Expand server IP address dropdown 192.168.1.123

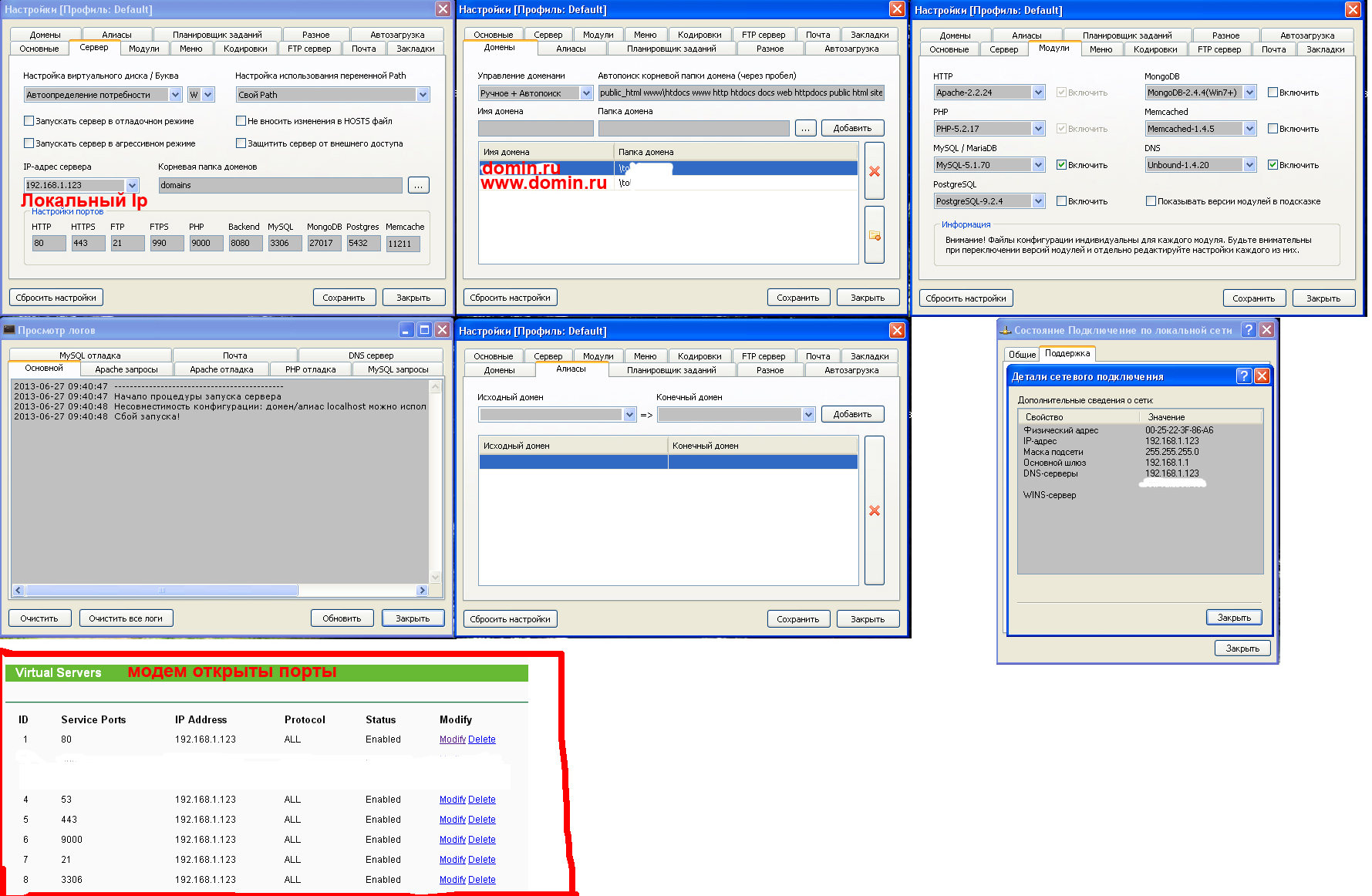coord(132,185)
